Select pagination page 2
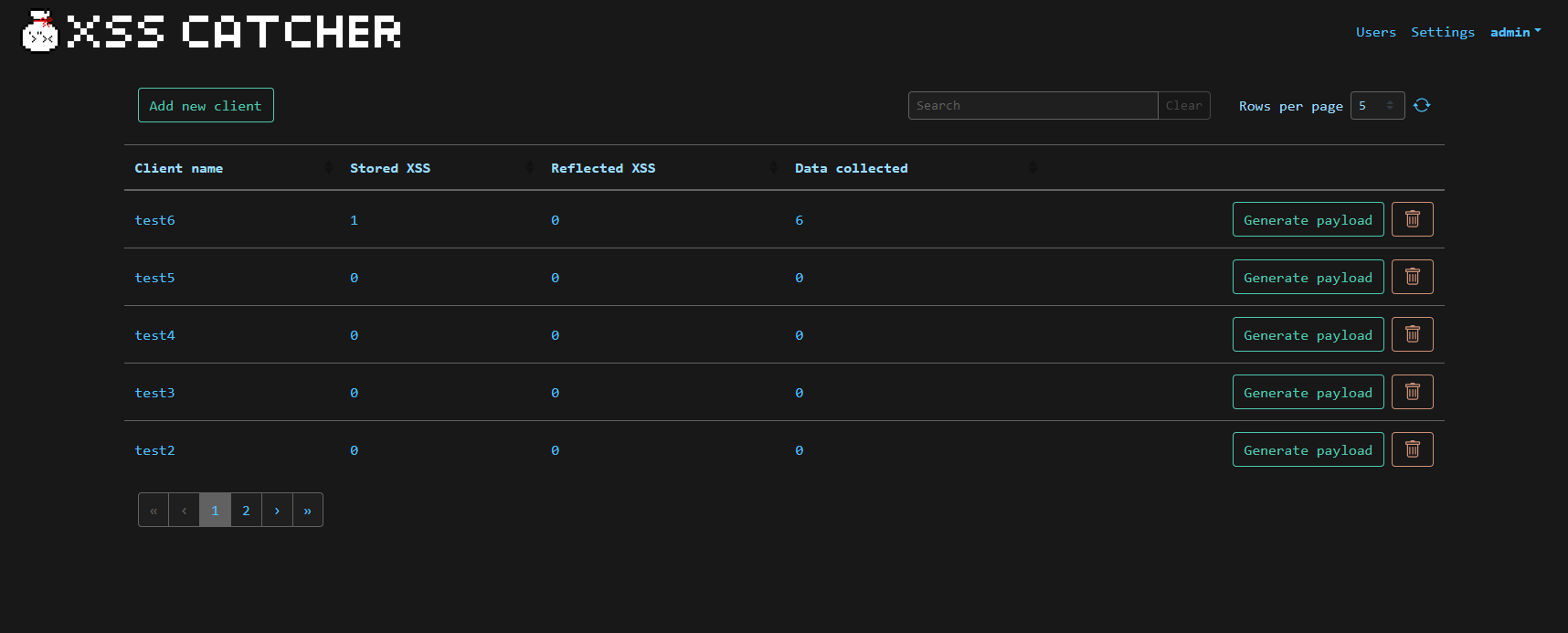 coord(246,510)
